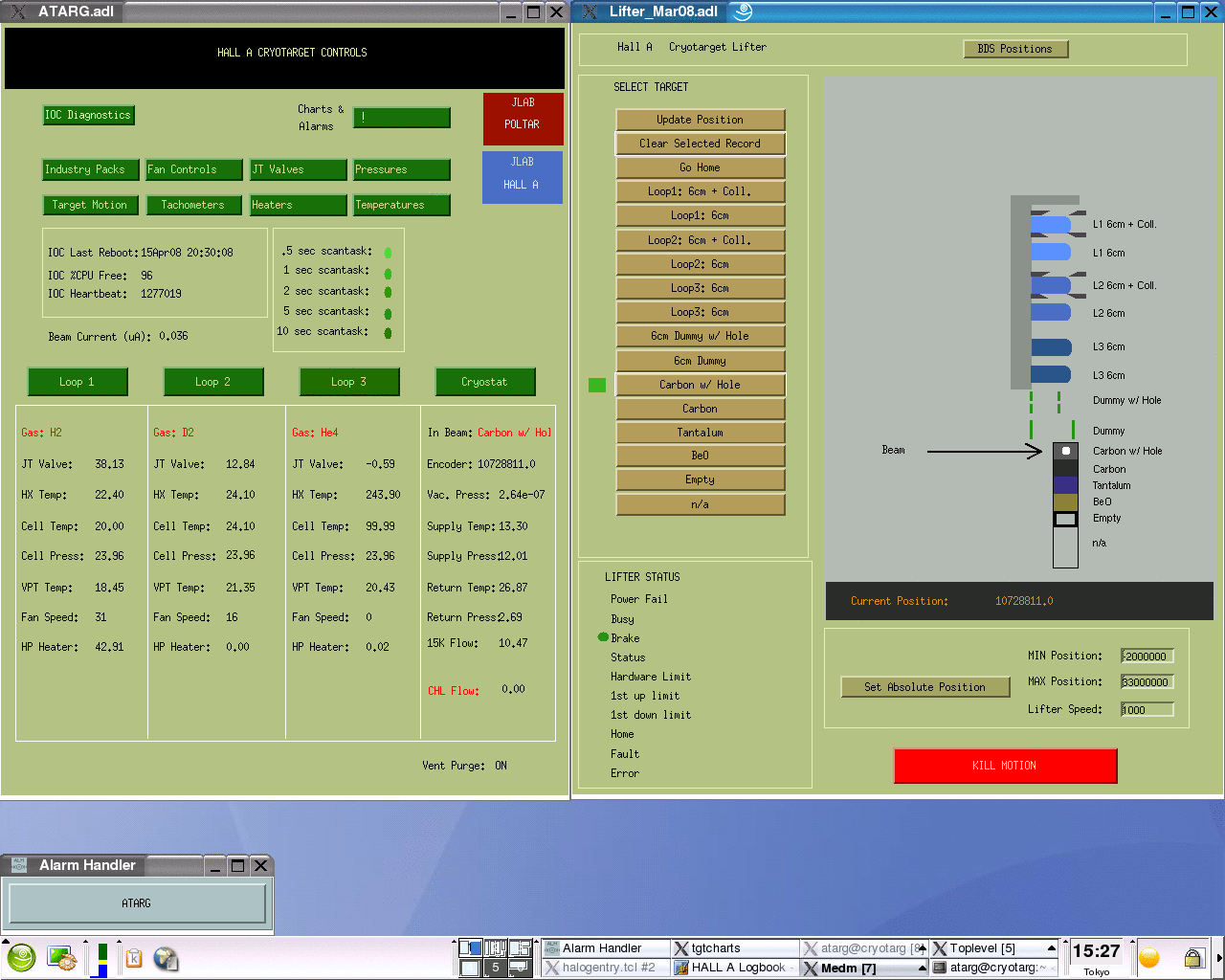Open Loop 1 panel

[78, 382]
